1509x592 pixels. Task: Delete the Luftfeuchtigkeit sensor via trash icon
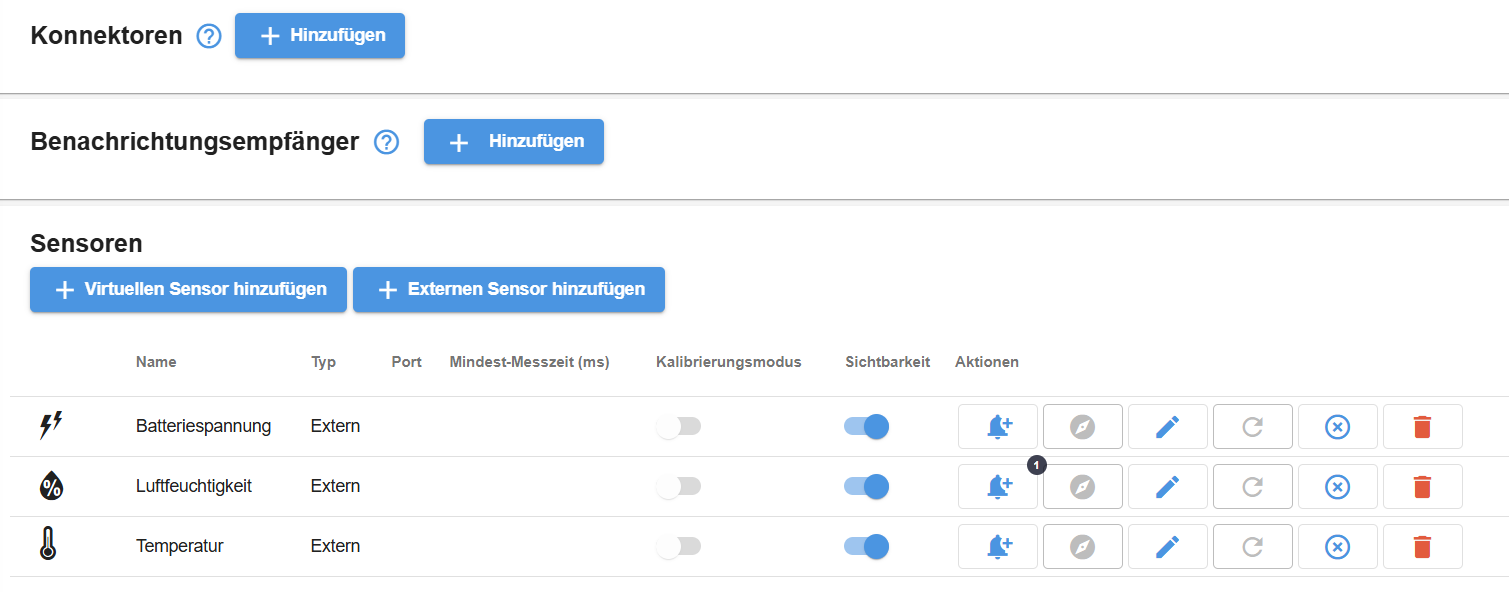tap(1422, 487)
